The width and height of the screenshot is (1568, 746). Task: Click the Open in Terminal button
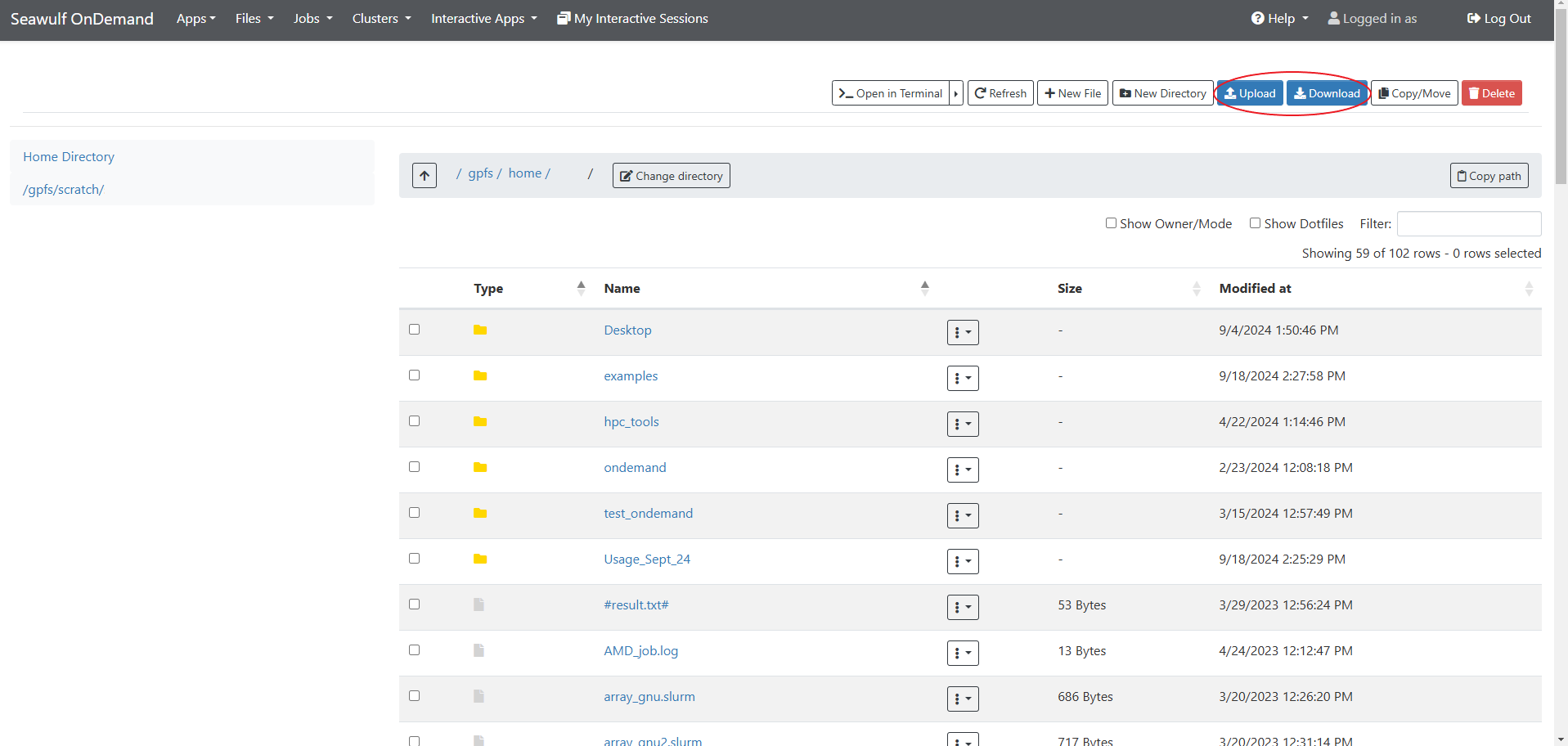[890, 93]
